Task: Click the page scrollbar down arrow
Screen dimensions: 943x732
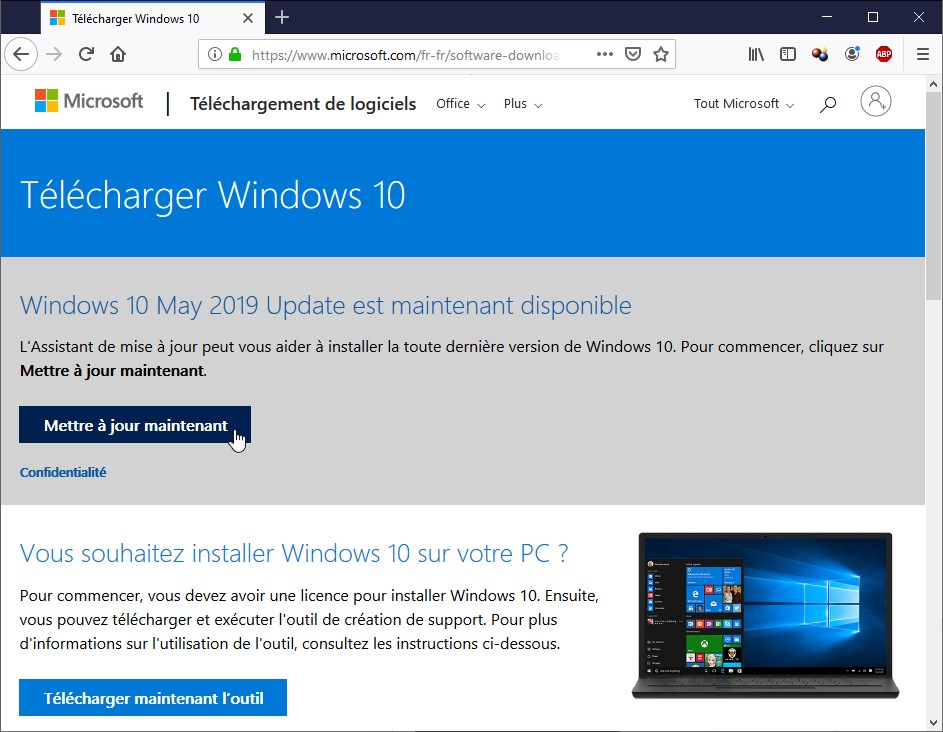Action: (x=933, y=723)
